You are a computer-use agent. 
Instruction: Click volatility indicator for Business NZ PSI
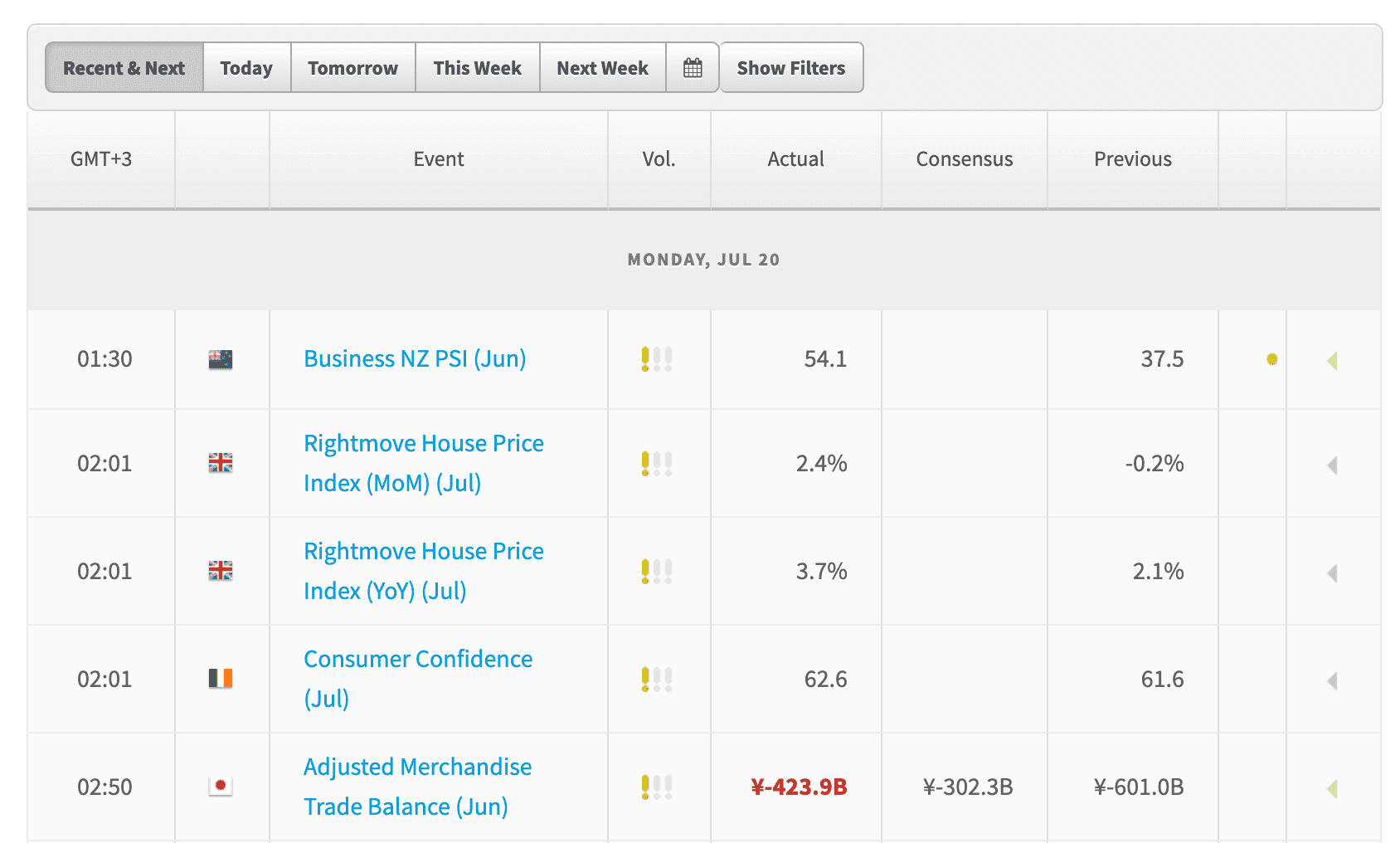(656, 359)
